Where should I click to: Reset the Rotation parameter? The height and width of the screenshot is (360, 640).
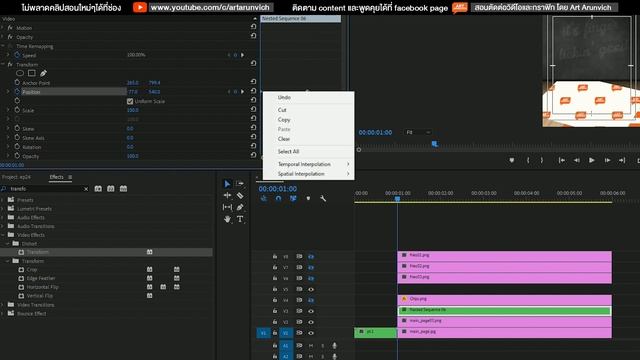(x=253, y=146)
